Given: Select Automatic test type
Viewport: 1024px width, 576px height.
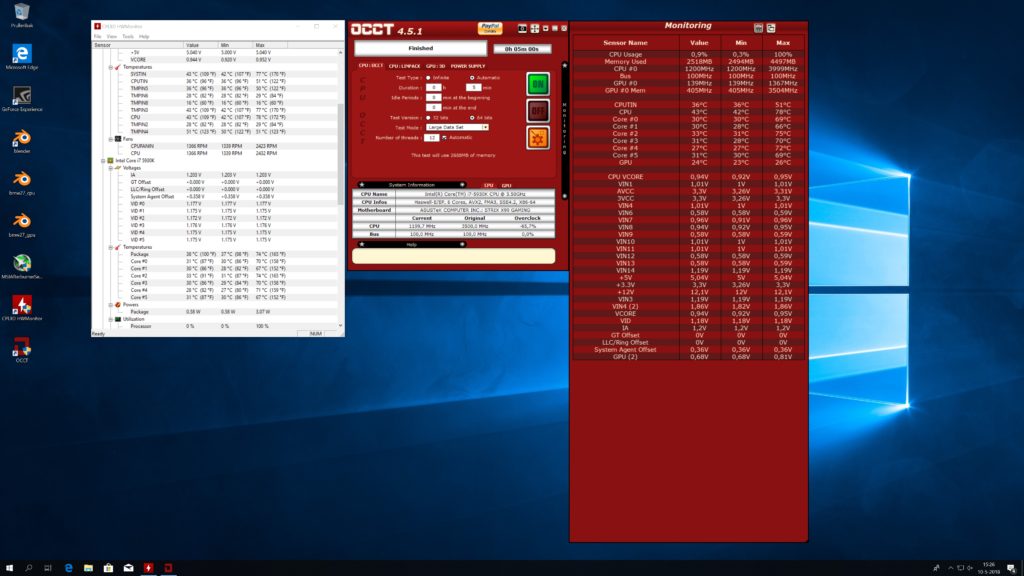Looking at the screenshot, I should [x=472, y=78].
